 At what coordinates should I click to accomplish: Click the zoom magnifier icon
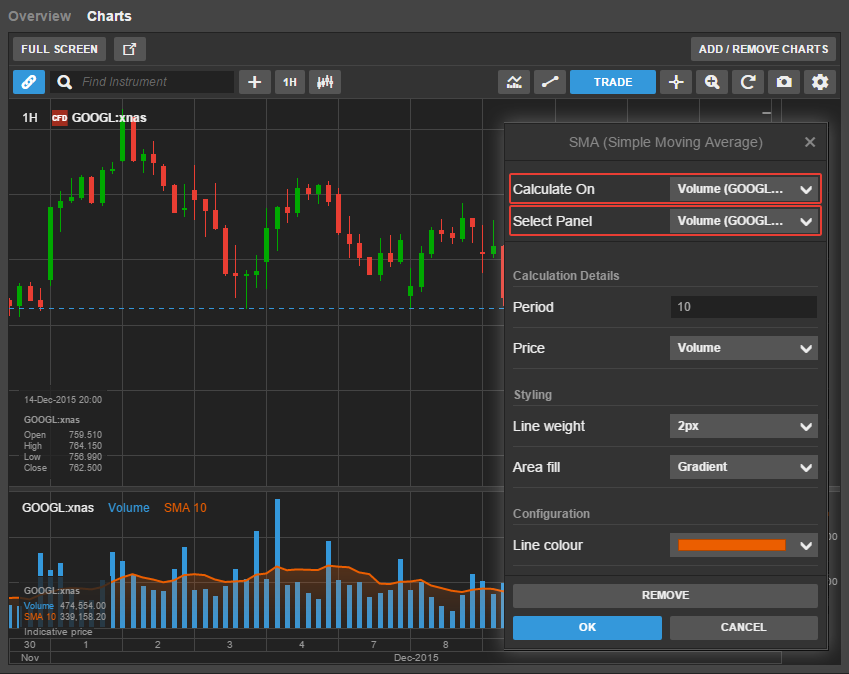[x=712, y=82]
